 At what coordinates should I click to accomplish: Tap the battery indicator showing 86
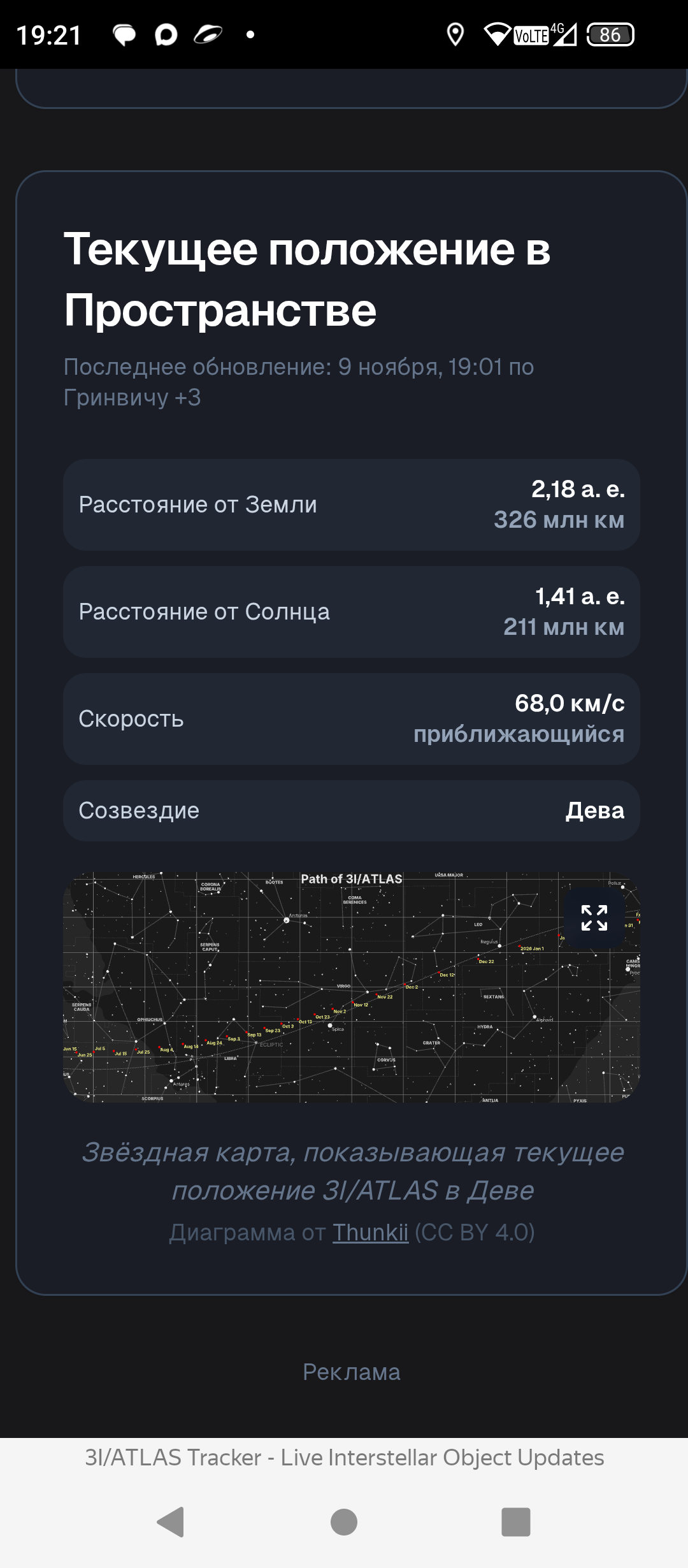pos(610,34)
